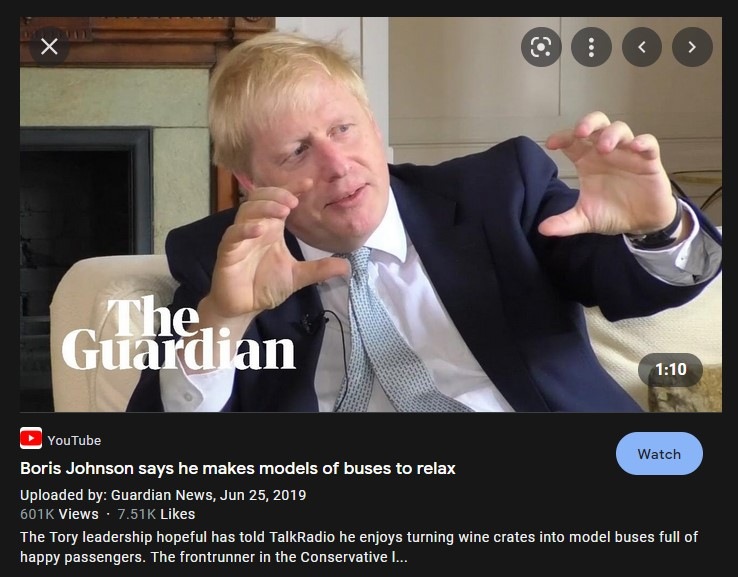Click the Jun 25, 2019 upload date
The width and height of the screenshot is (738, 577).
pos(263,495)
